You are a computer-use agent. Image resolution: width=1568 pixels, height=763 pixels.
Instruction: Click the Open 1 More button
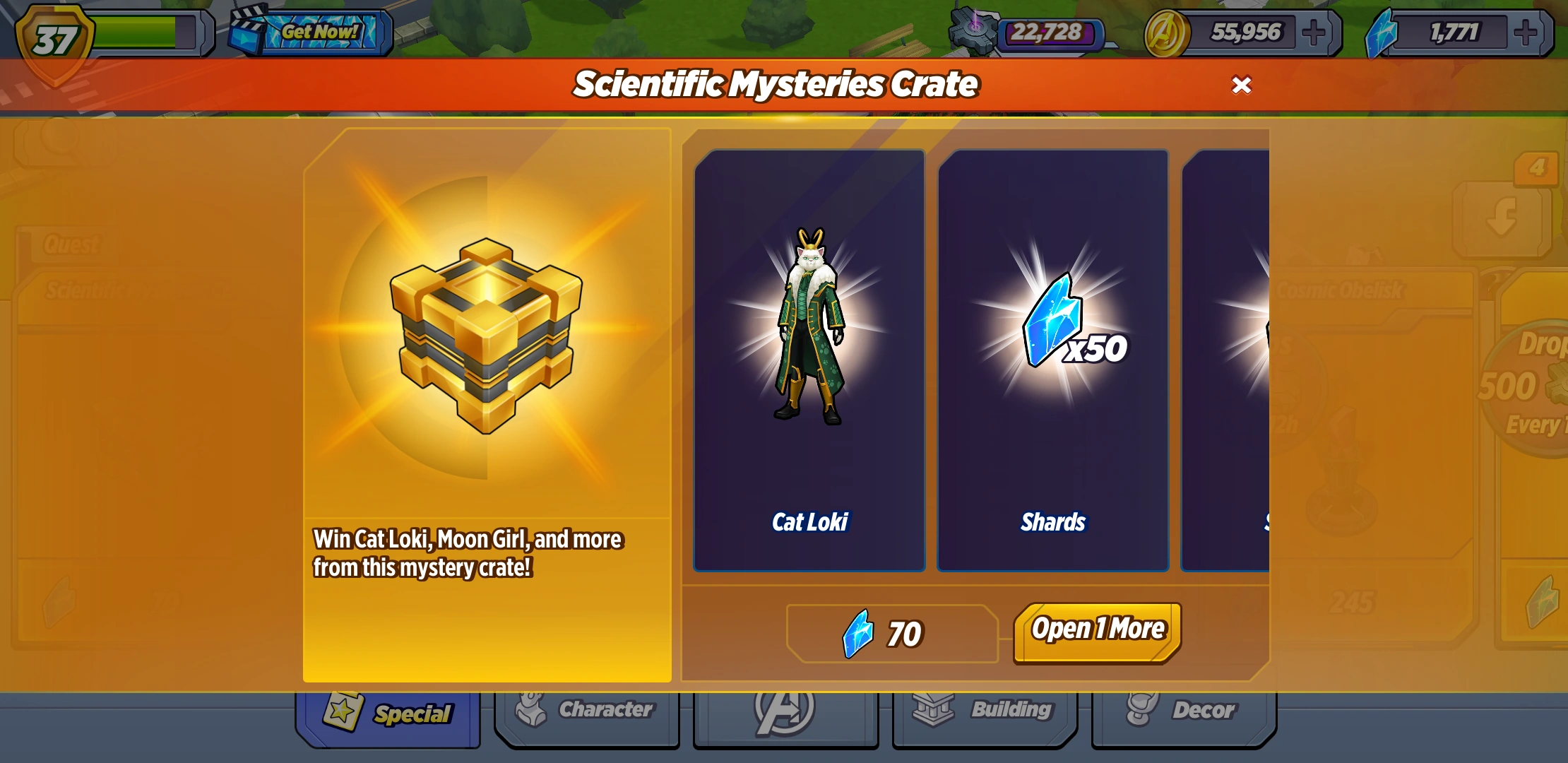pyautogui.click(x=1098, y=632)
